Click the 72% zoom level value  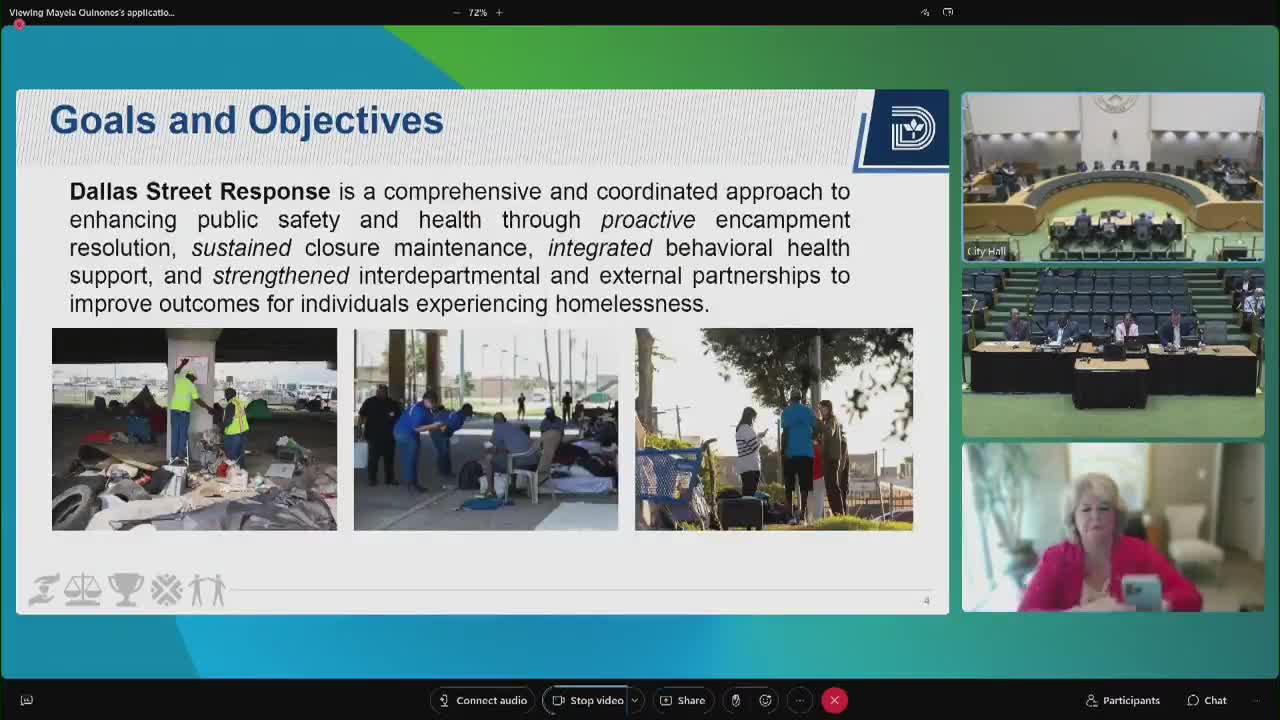[x=478, y=12]
